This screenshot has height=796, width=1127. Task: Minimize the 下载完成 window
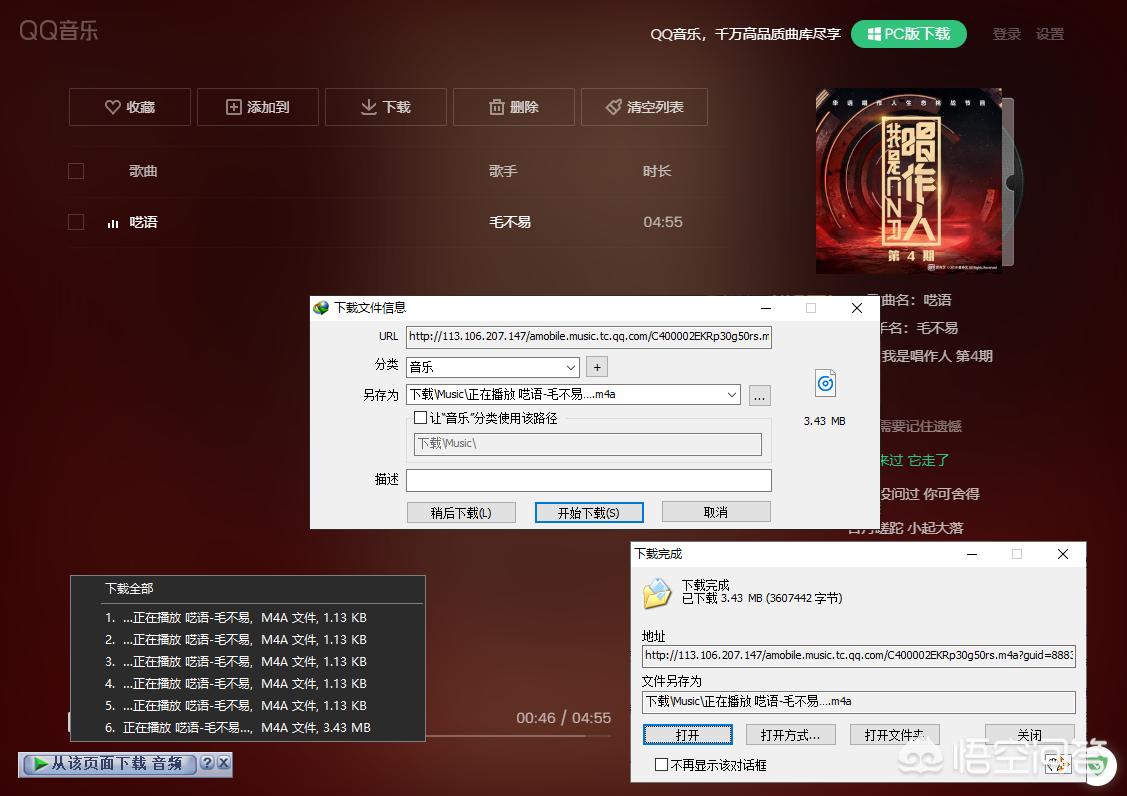[x=972, y=554]
